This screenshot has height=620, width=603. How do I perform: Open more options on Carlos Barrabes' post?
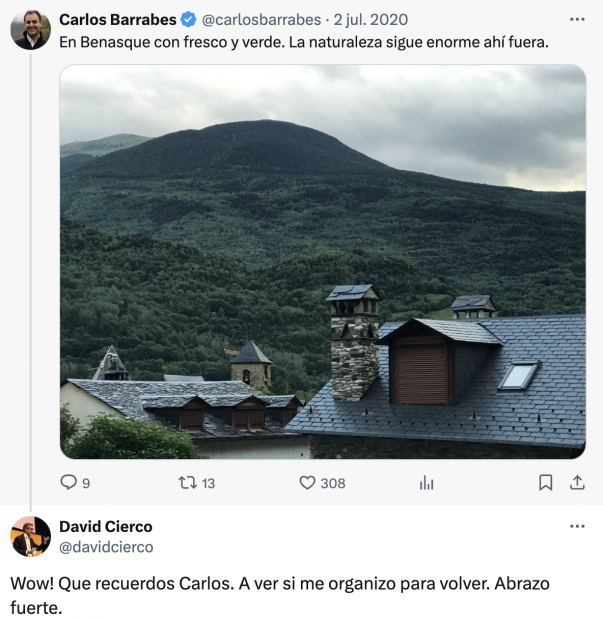(x=577, y=19)
